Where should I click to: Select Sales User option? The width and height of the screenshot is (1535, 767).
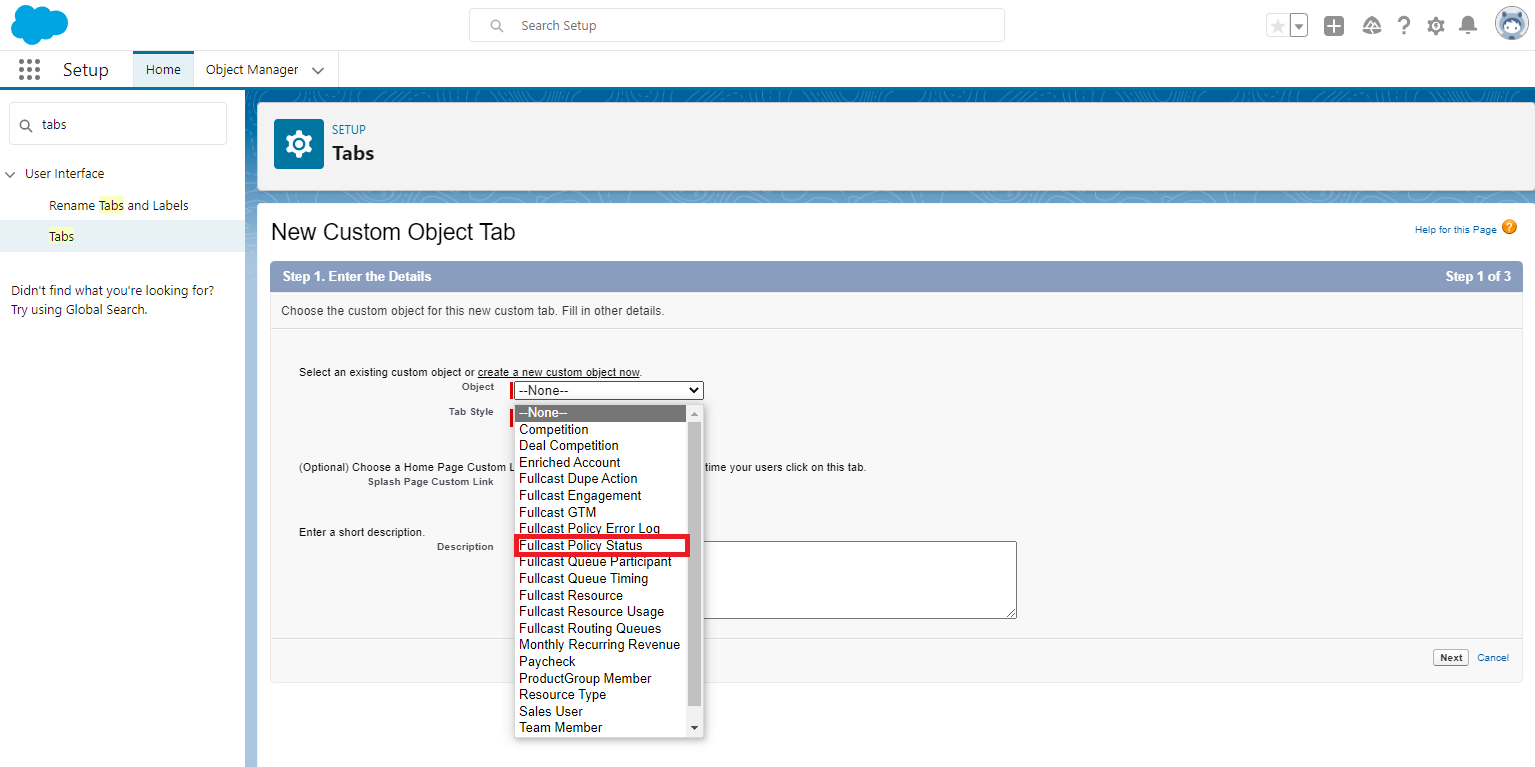601,712
